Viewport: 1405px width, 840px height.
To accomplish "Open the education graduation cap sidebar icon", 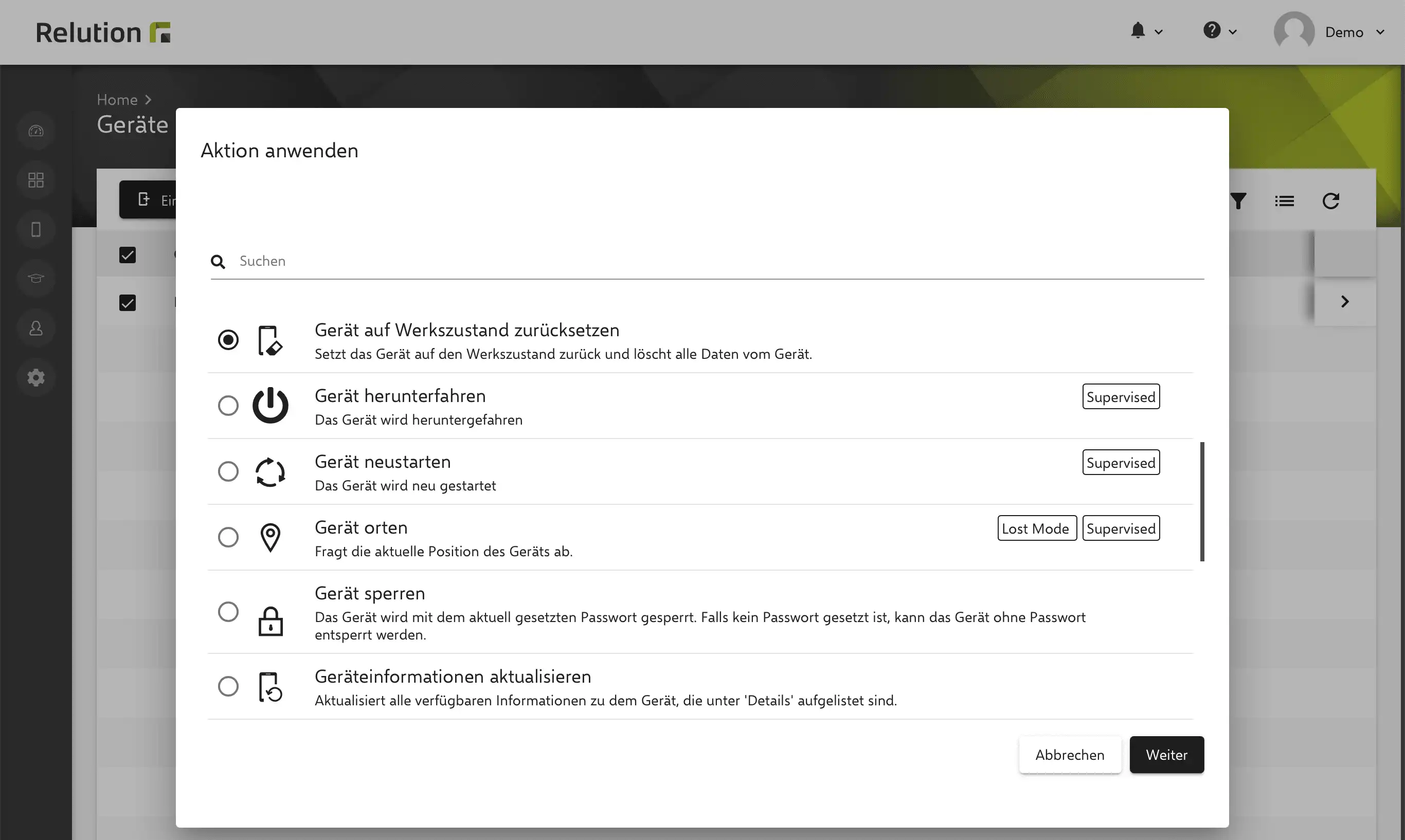I will pyautogui.click(x=35, y=279).
